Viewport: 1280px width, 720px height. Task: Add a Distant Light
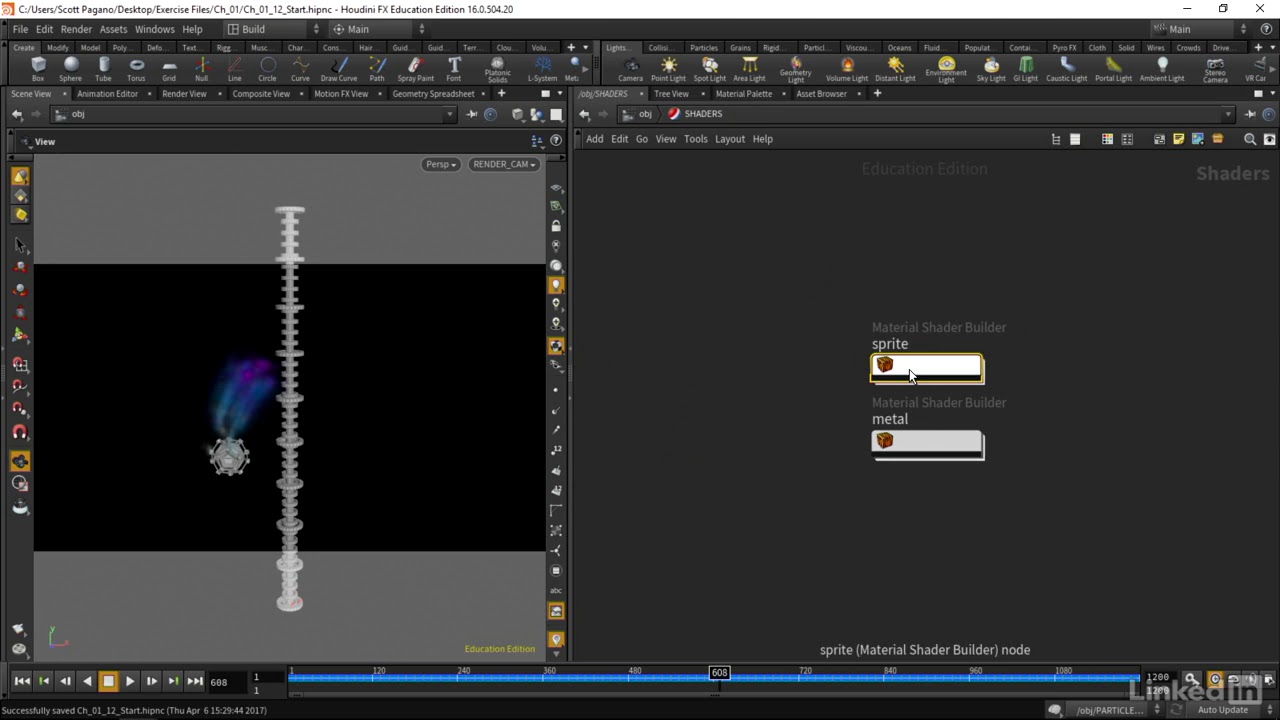click(x=895, y=69)
